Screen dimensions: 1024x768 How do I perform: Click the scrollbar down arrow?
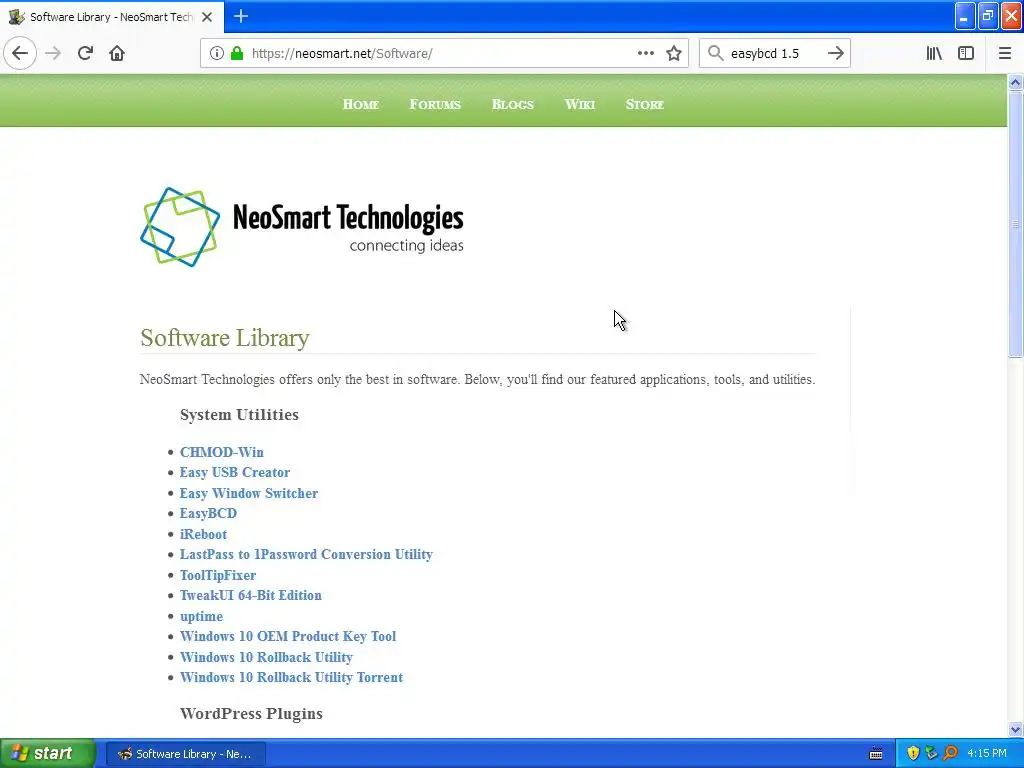click(1015, 729)
